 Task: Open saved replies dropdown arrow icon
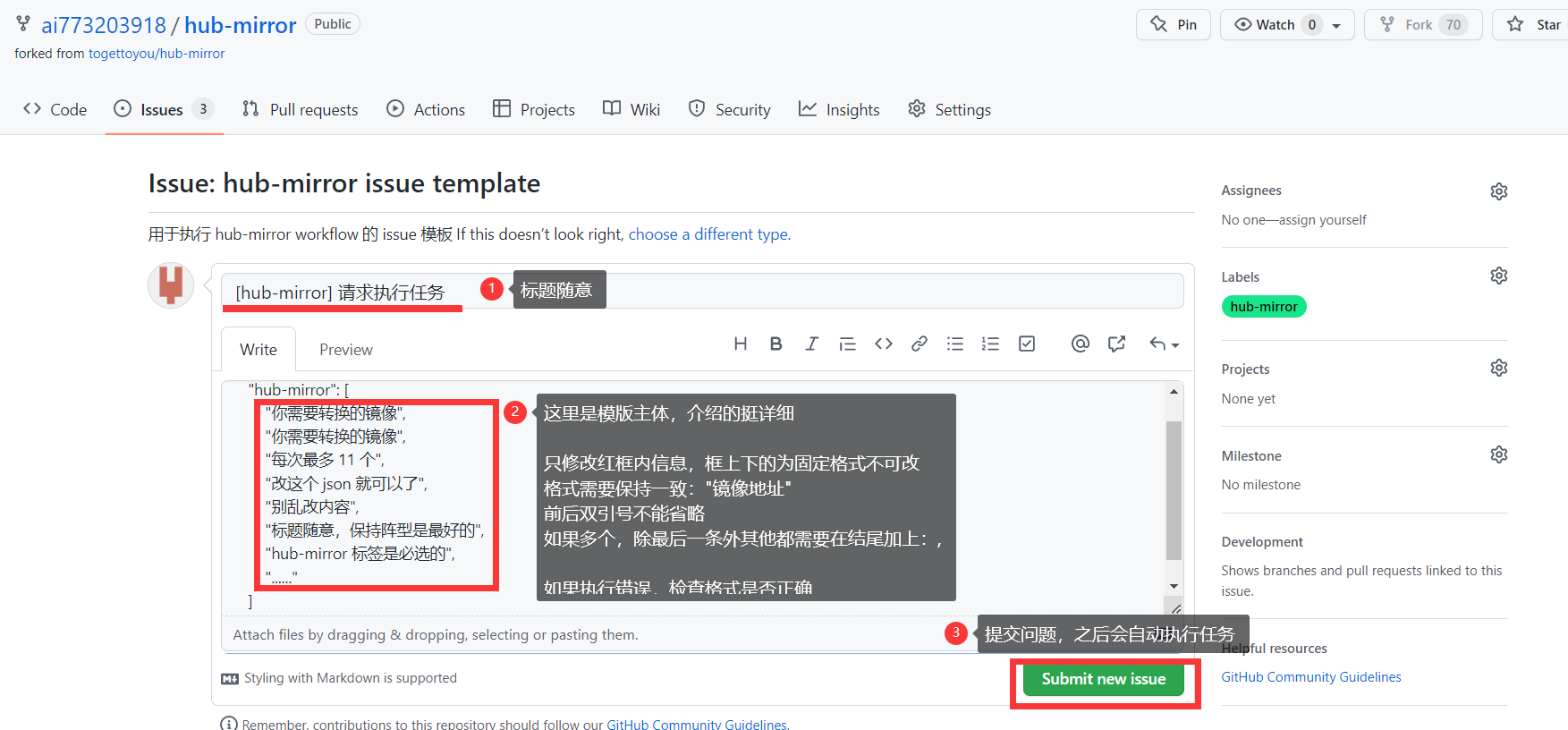(x=1165, y=344)
